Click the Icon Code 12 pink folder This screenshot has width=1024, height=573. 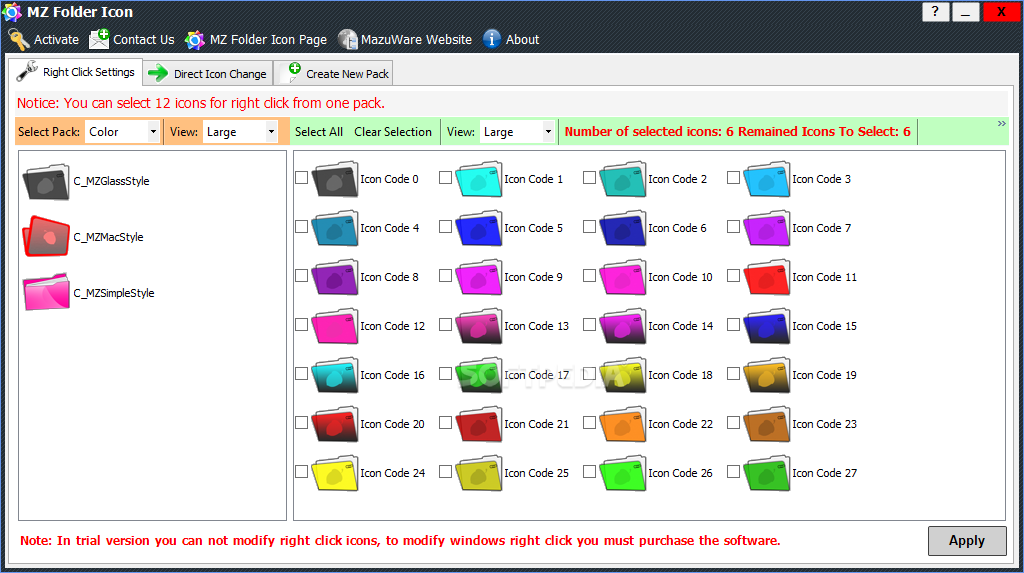coord(335,326)
